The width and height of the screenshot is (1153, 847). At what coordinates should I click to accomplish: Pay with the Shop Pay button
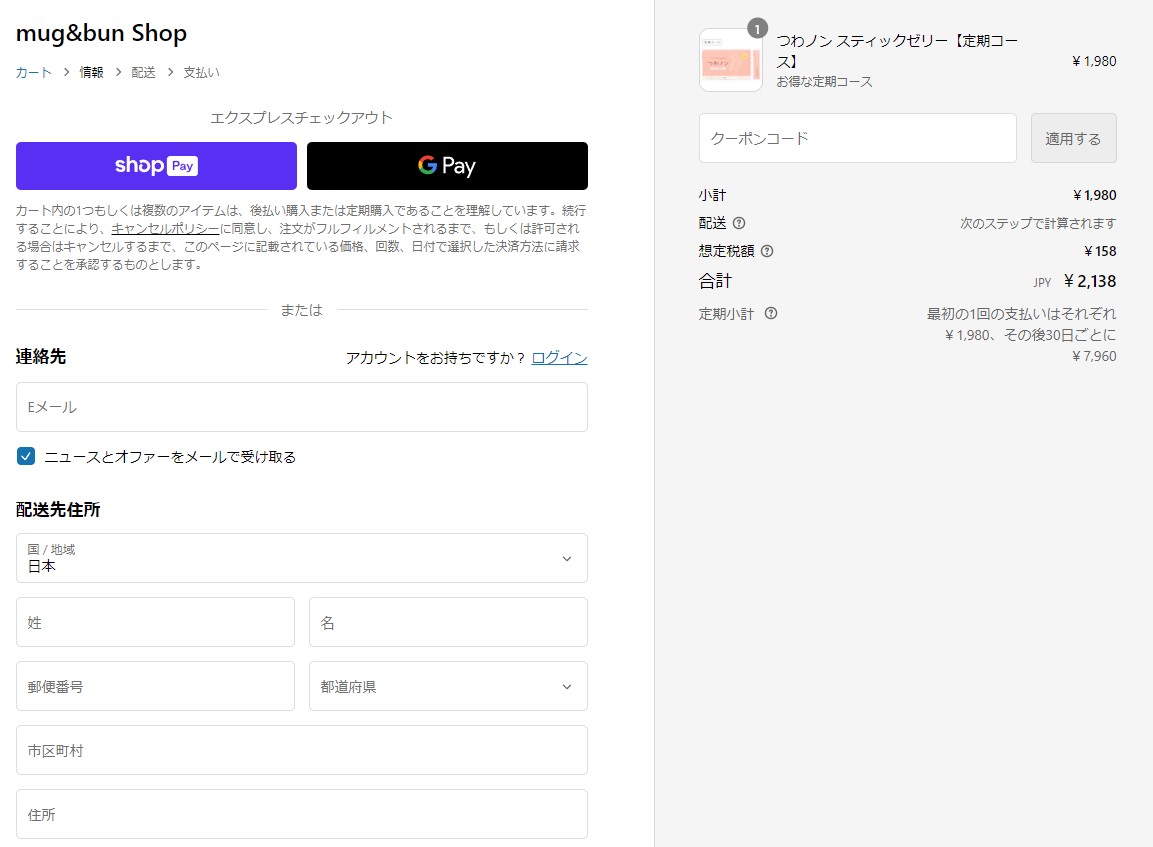pyautogui.click(x=156, y=166)
